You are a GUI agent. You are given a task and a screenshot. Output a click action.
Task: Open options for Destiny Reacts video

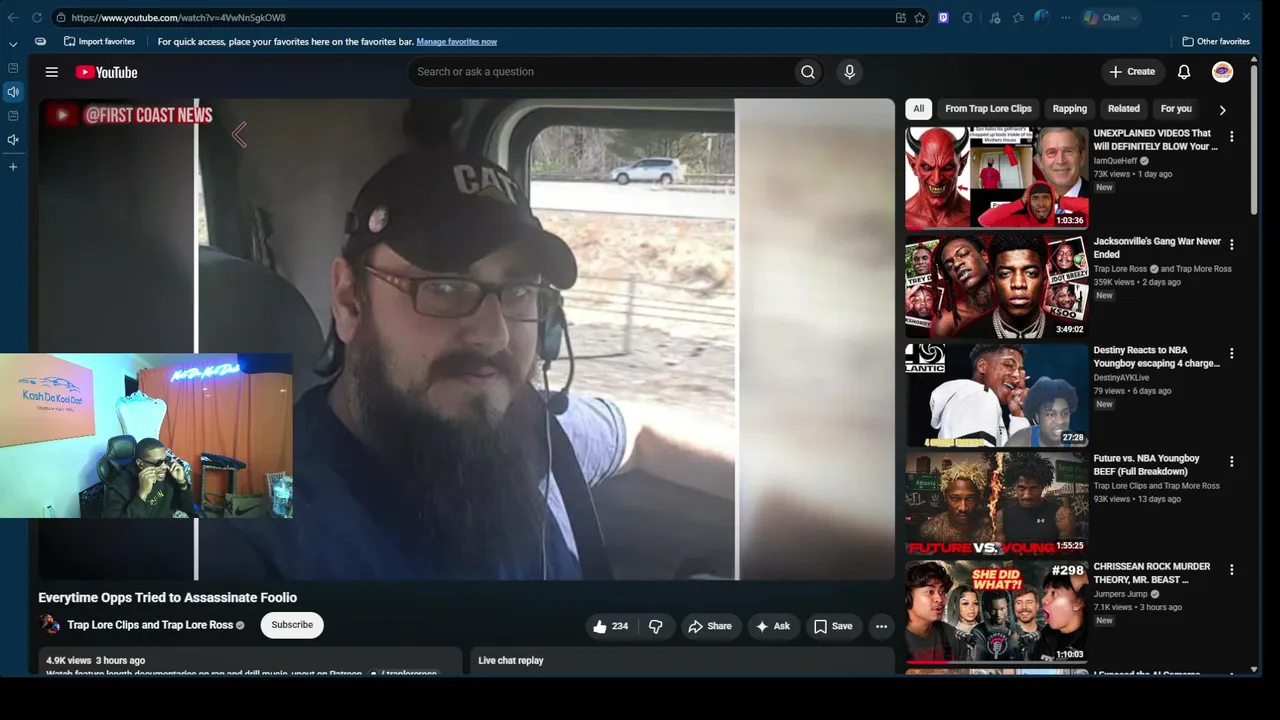(1231, 353)
